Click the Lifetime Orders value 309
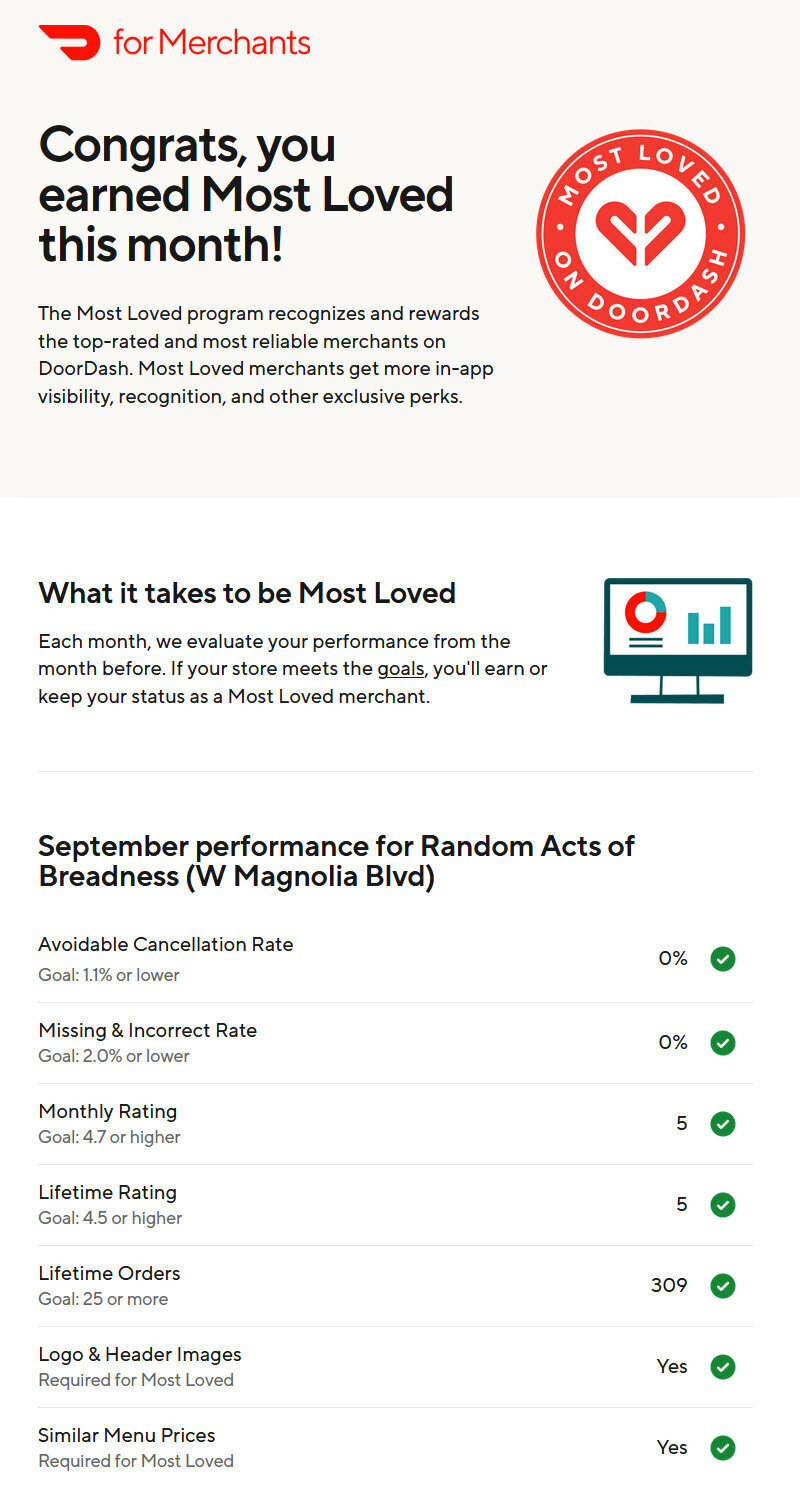Viewport: 800px width, 1495px height. coord(669,1285)
